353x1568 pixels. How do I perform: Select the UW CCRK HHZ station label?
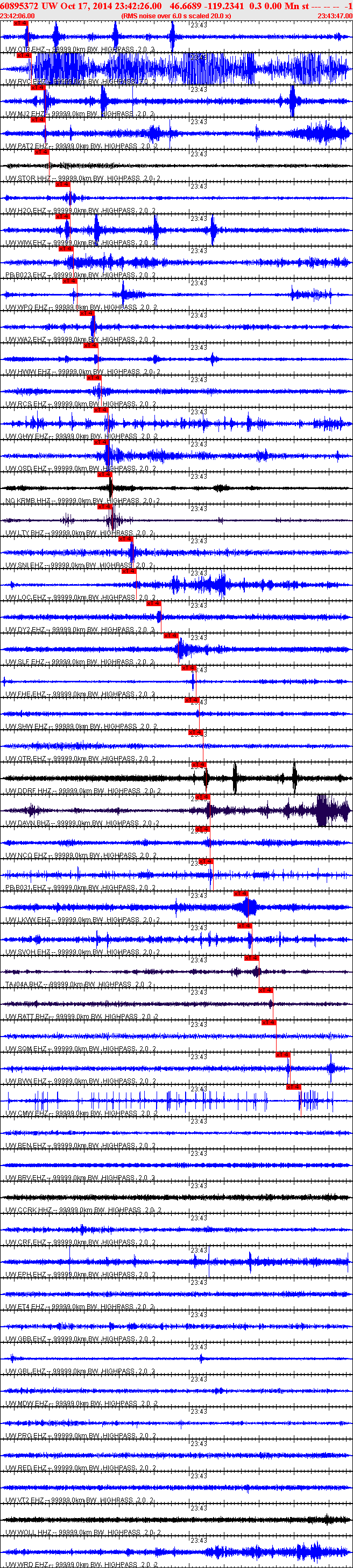(83, 1211)
